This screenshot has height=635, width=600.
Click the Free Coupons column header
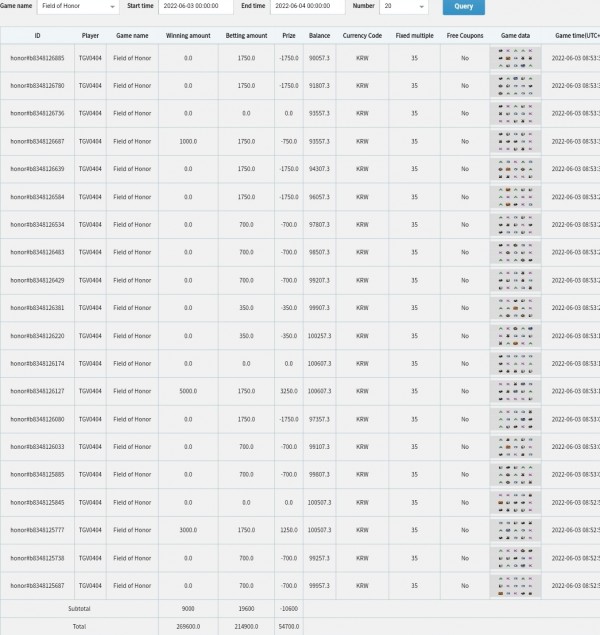tap(465, 36)
